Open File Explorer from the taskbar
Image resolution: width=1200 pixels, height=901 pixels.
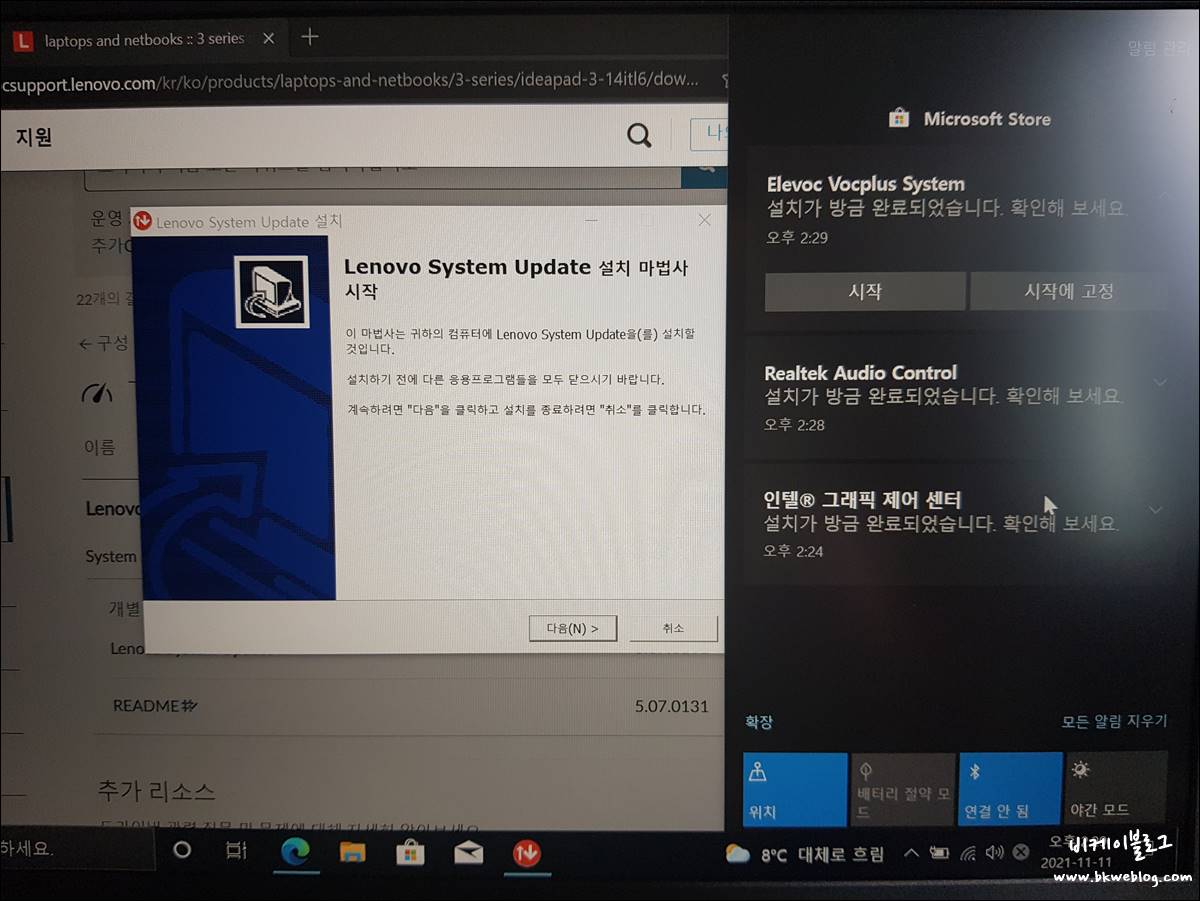click(352, 852)
